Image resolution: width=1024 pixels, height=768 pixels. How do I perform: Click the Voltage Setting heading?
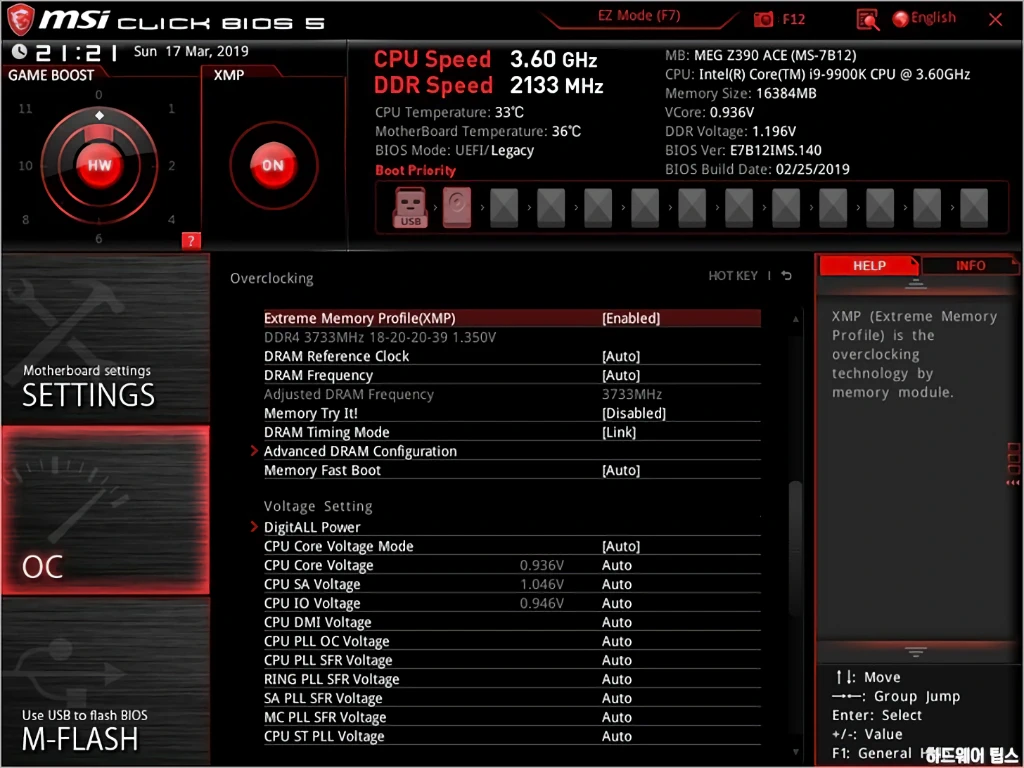pyautogui.click(x=318, y=506)
